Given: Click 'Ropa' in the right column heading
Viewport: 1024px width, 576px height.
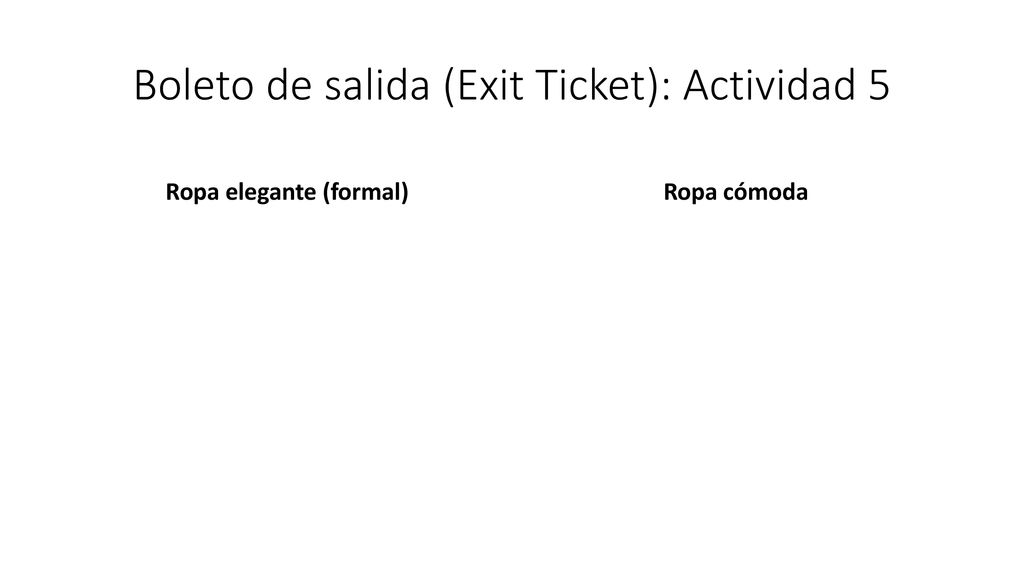Looking at the screenshot, I should point(690,193).
